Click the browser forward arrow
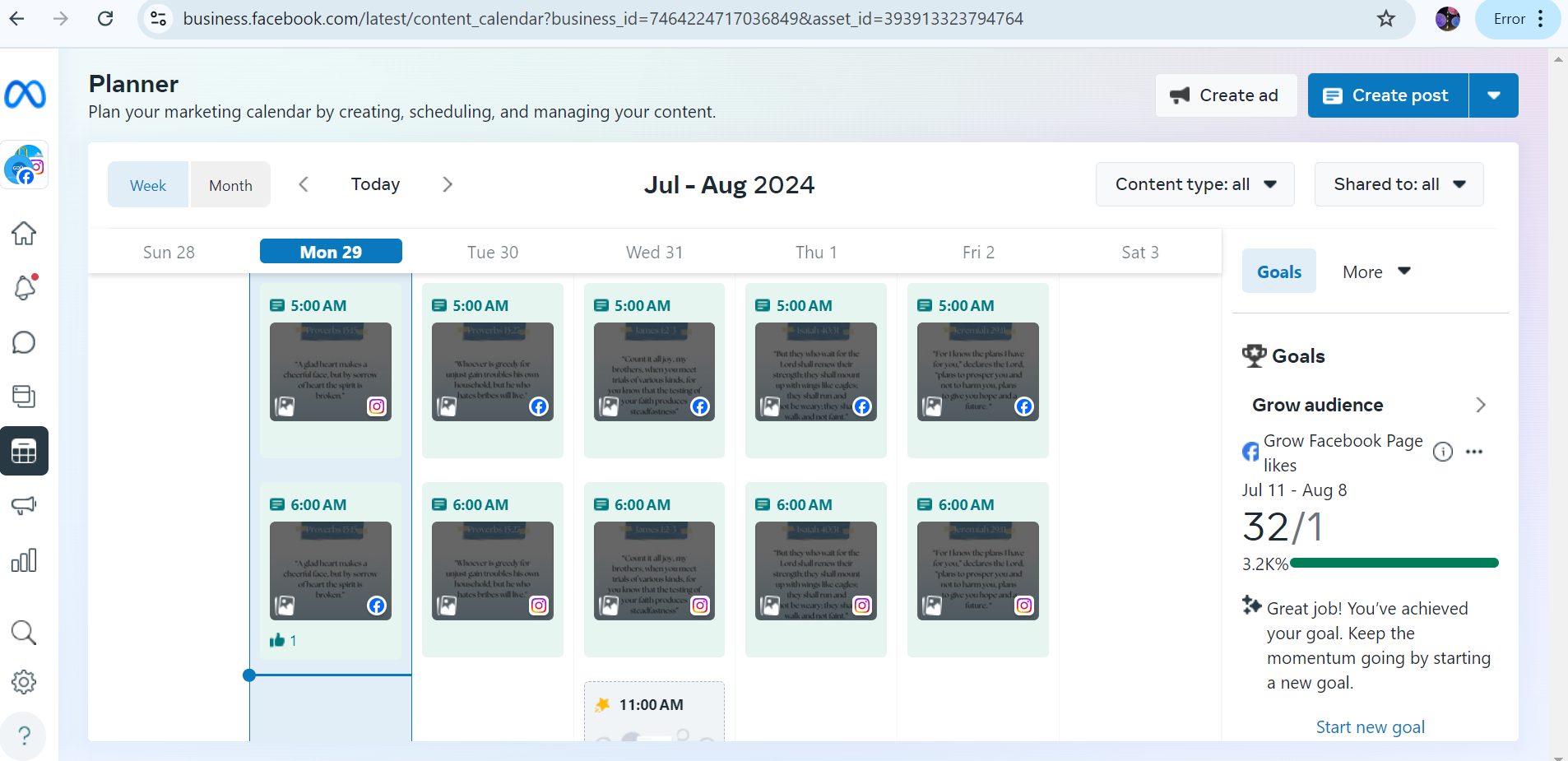1568x761 pixels. tap(61, 19)
